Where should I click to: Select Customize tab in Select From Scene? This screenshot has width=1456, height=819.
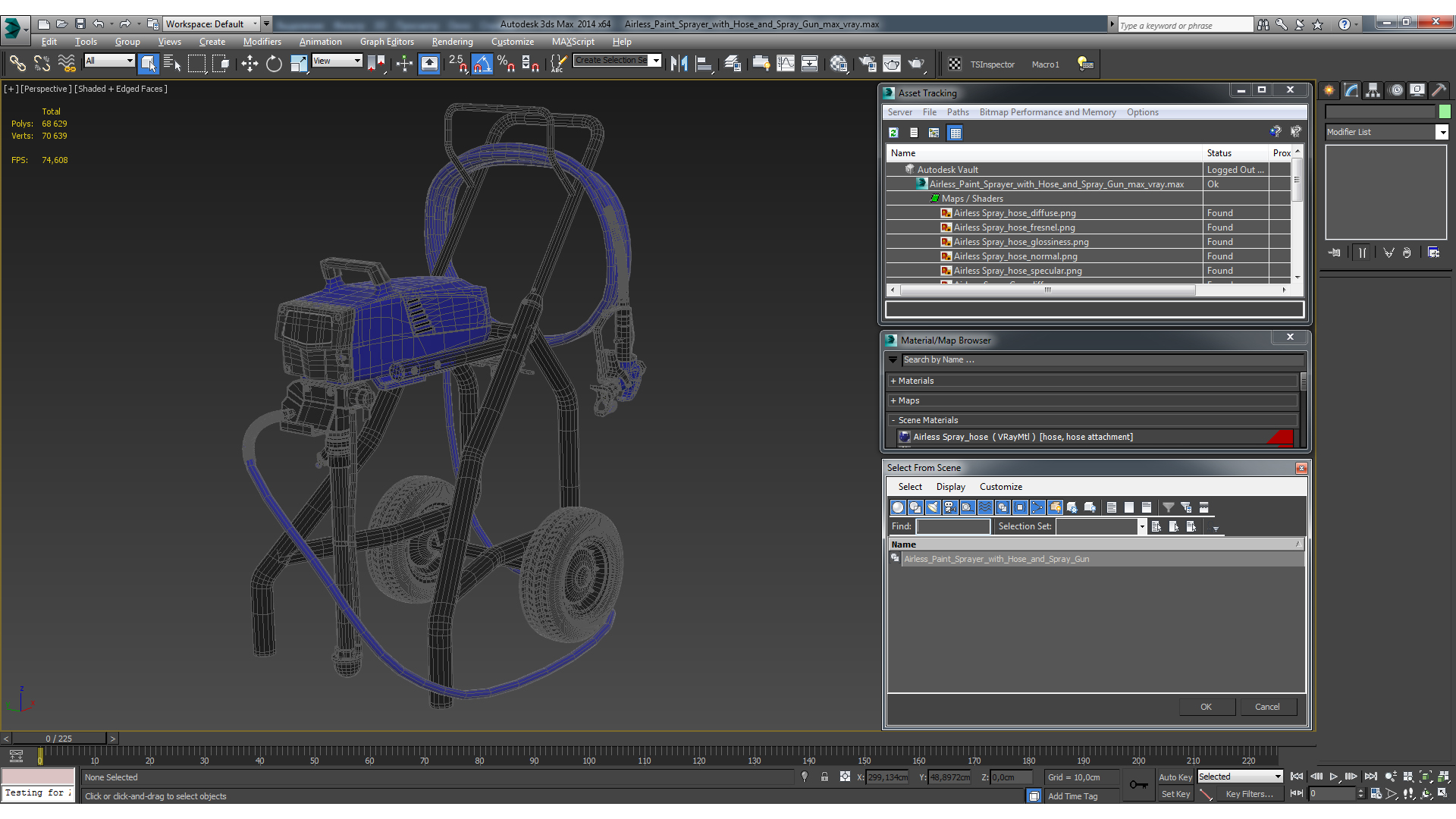[1000, 487]
